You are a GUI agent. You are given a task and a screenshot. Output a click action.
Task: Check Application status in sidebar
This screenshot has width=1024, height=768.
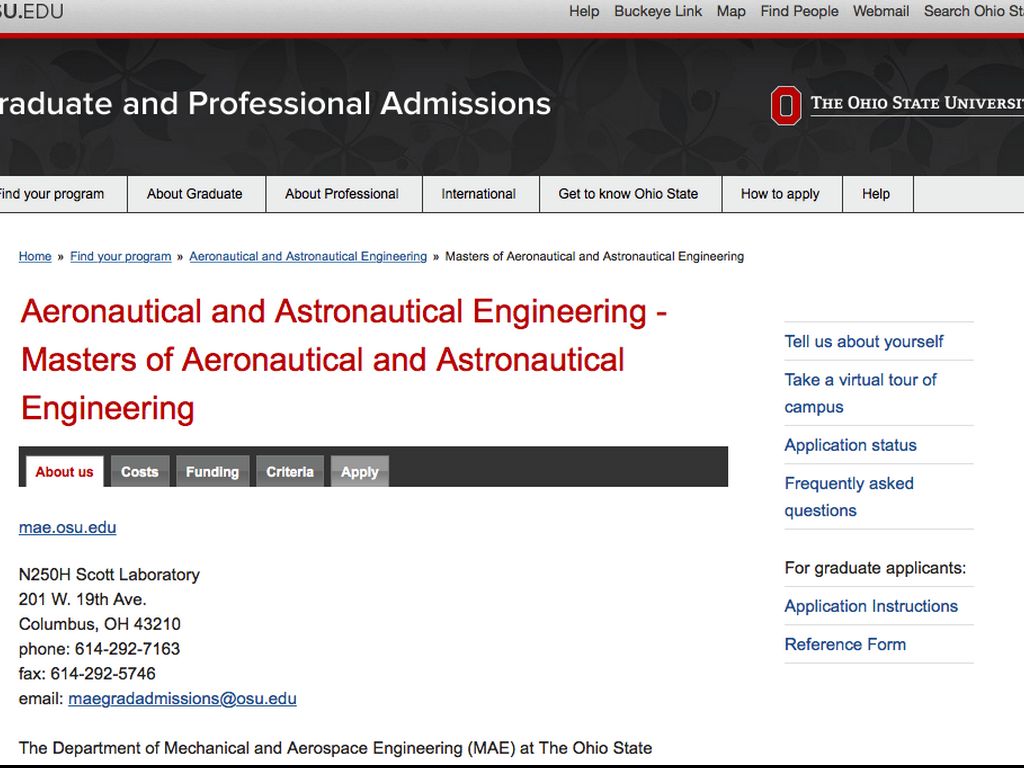851,445
